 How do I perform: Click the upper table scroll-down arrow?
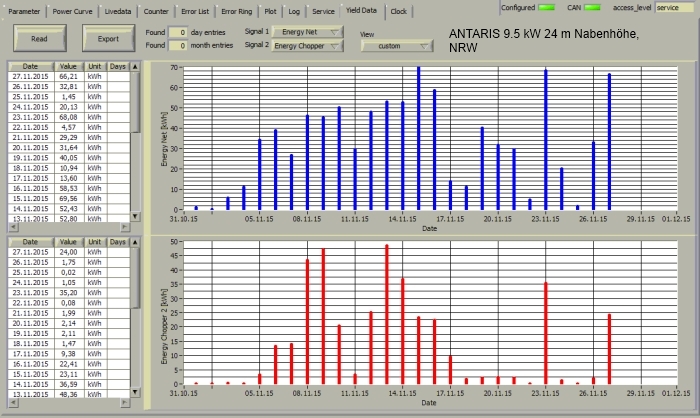(135, 217)
